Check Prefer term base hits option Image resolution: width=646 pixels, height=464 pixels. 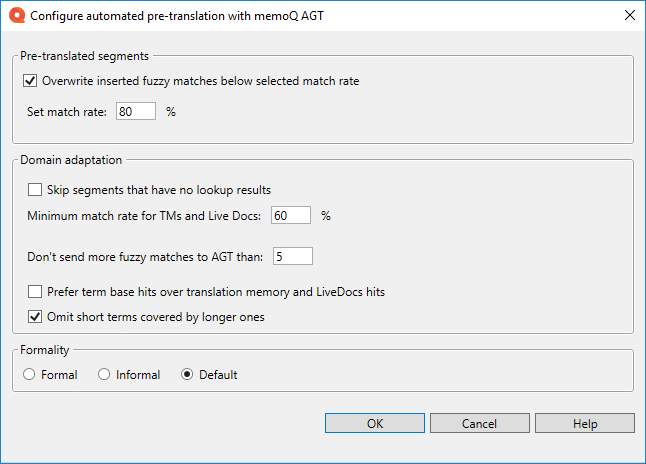(36, 292)
